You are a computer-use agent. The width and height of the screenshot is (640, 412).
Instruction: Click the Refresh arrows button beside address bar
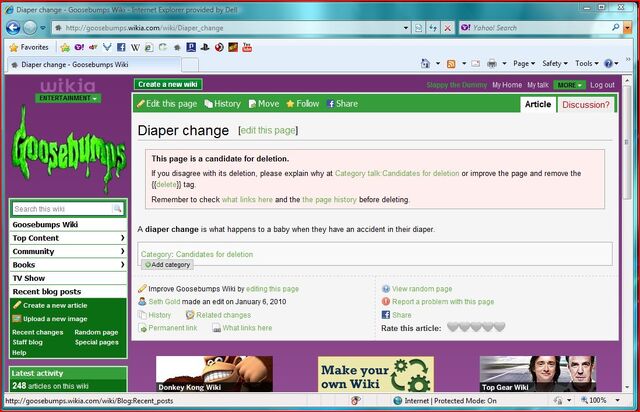tap(433, 28)
